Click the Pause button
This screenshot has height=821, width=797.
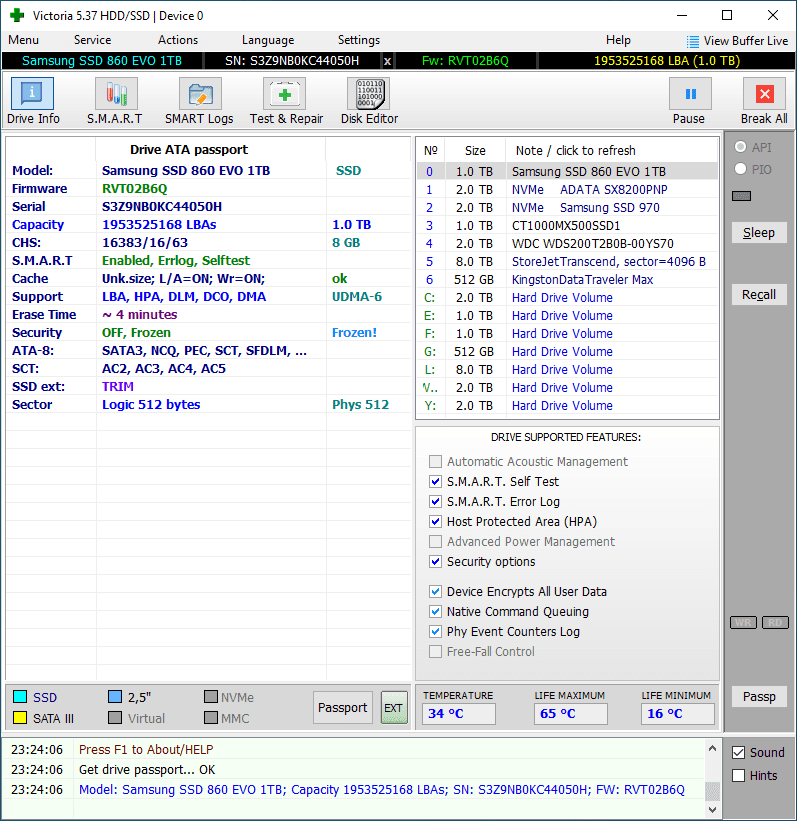pyautogui.click(x=690, y=101)
